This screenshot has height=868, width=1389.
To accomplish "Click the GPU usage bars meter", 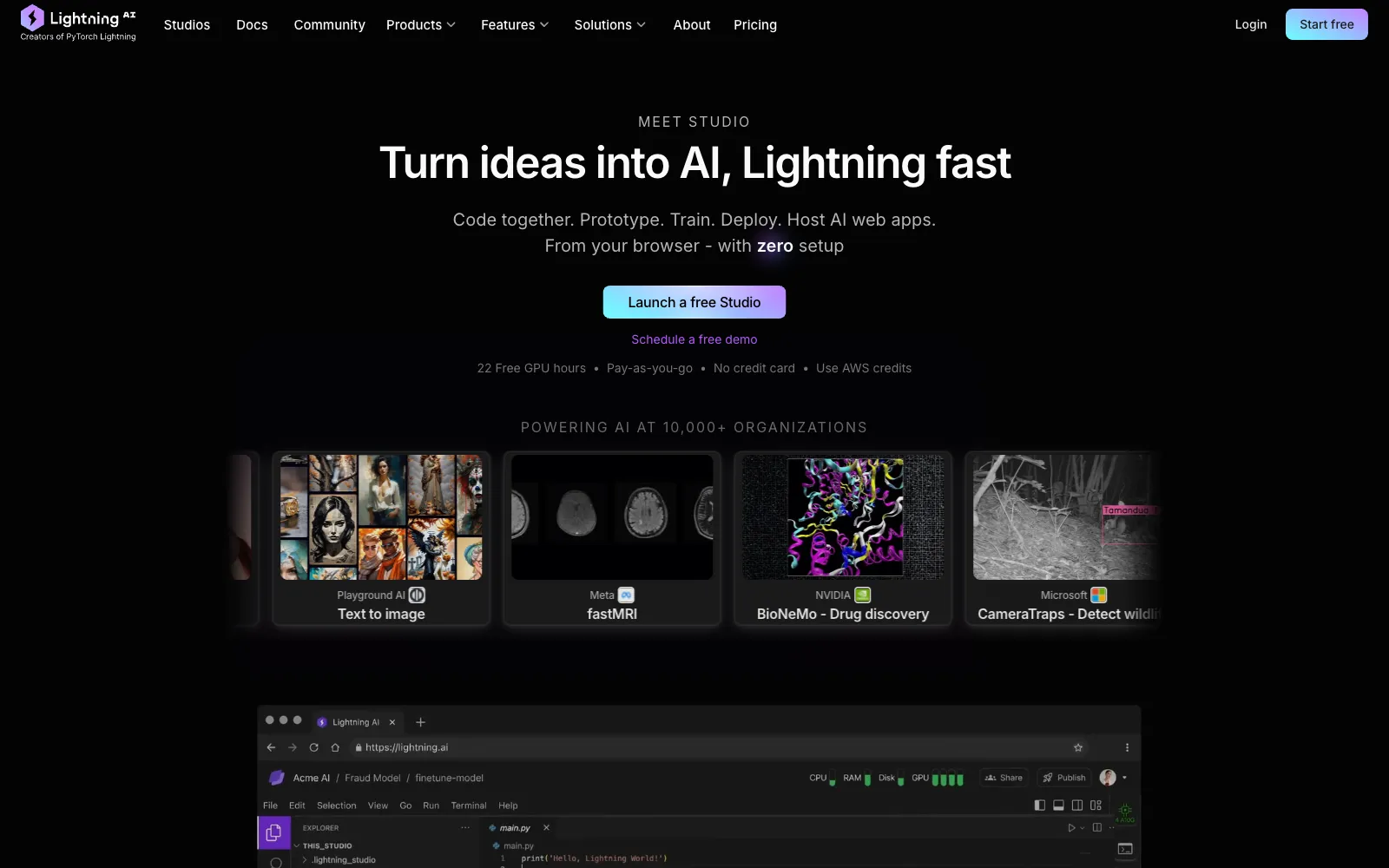I will (938, 778).
